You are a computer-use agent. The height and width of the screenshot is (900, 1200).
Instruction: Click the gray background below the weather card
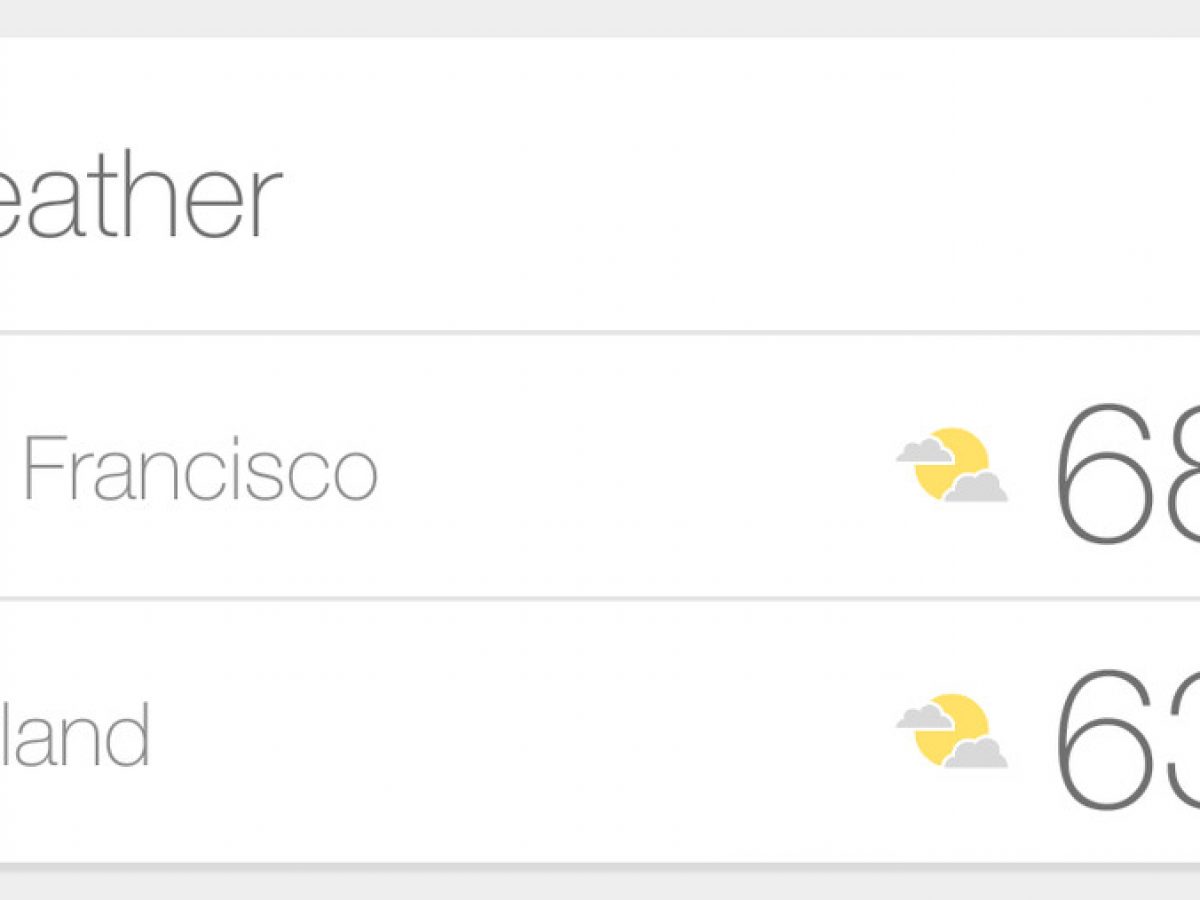click(600, 882)
